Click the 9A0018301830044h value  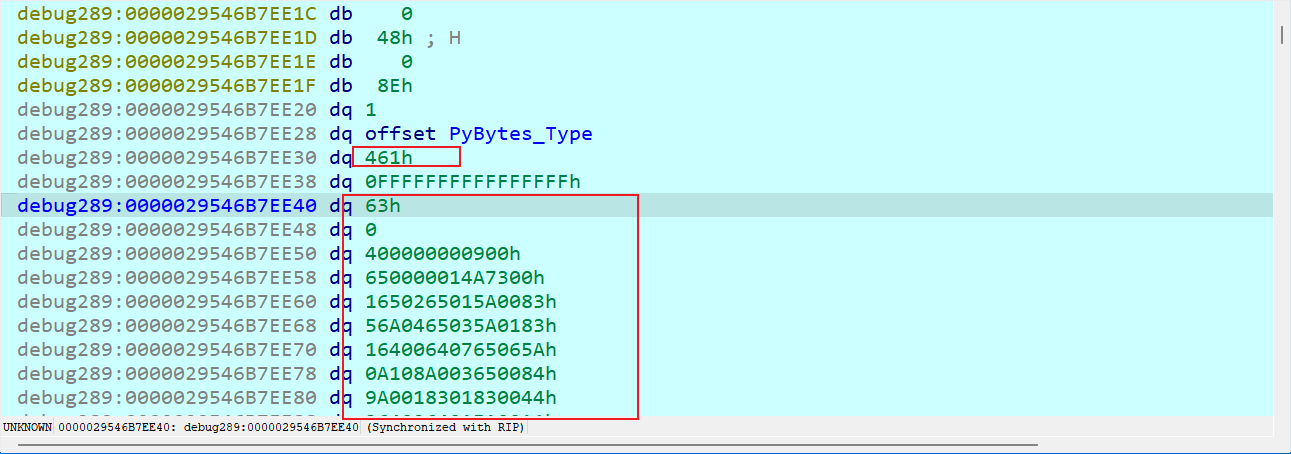460,397
